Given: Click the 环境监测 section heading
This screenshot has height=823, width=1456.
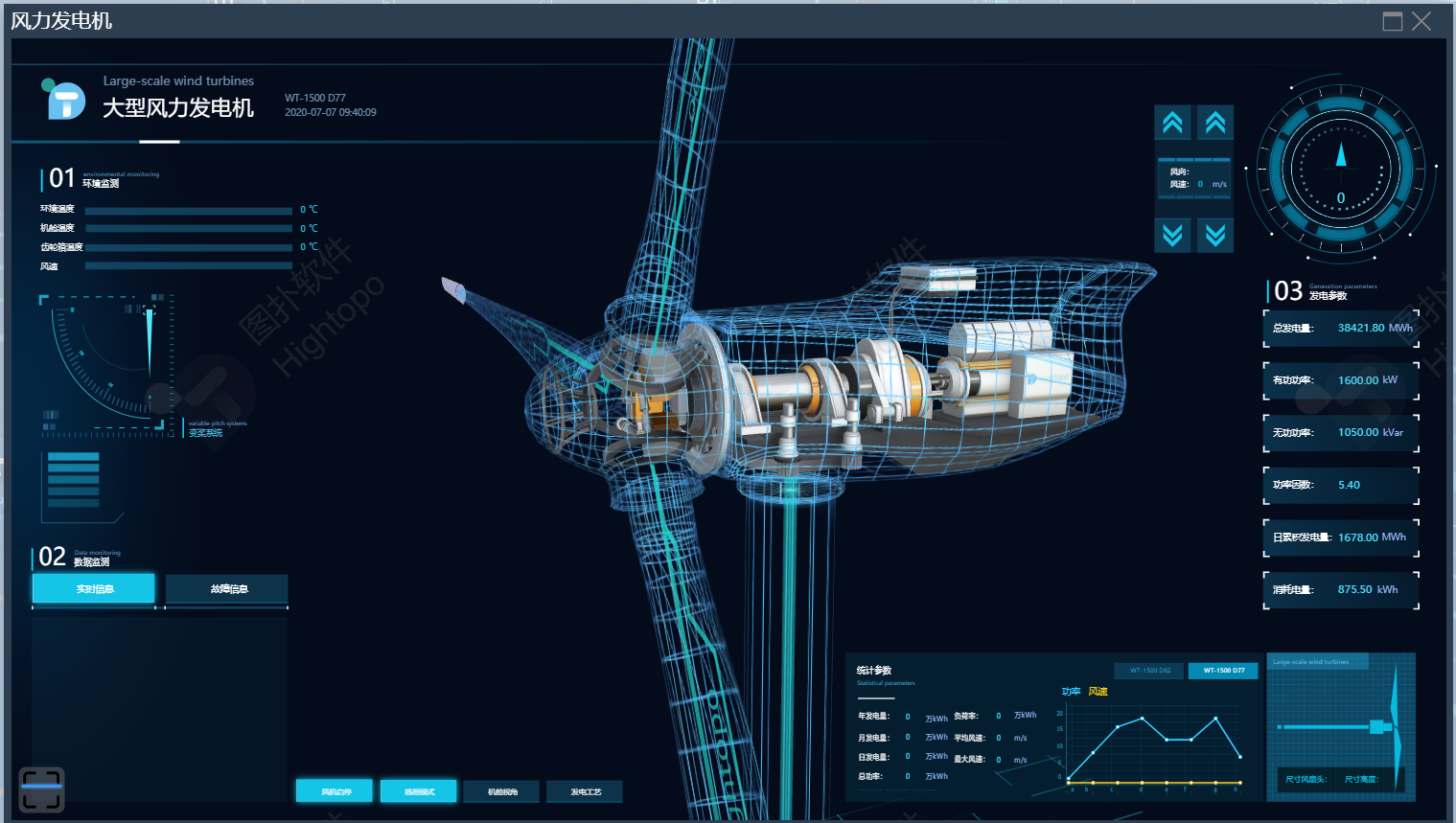Looking at the screenshot, I should (101, 183).
